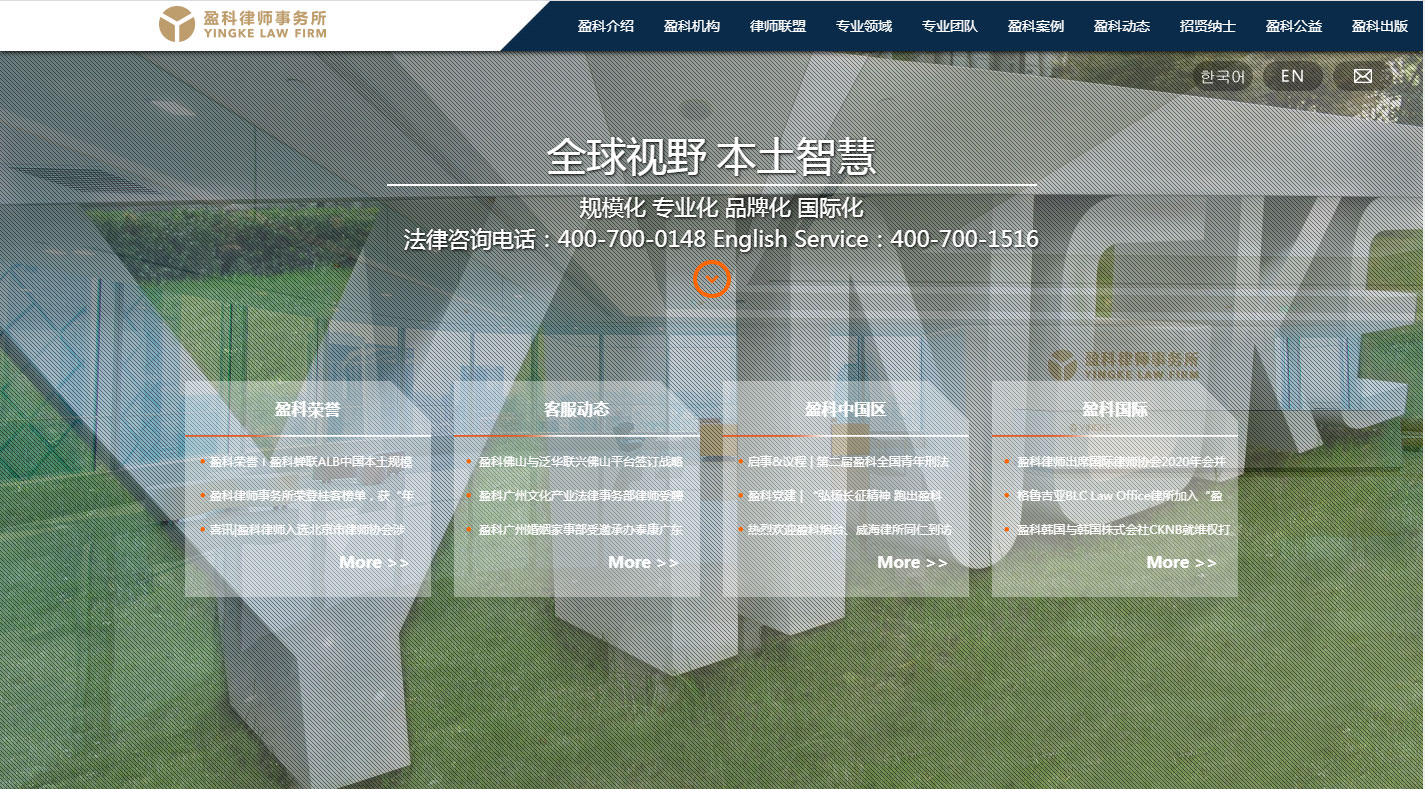Click the 盈科公益 menu item
1425x789 pixels.
(1294, 27)
